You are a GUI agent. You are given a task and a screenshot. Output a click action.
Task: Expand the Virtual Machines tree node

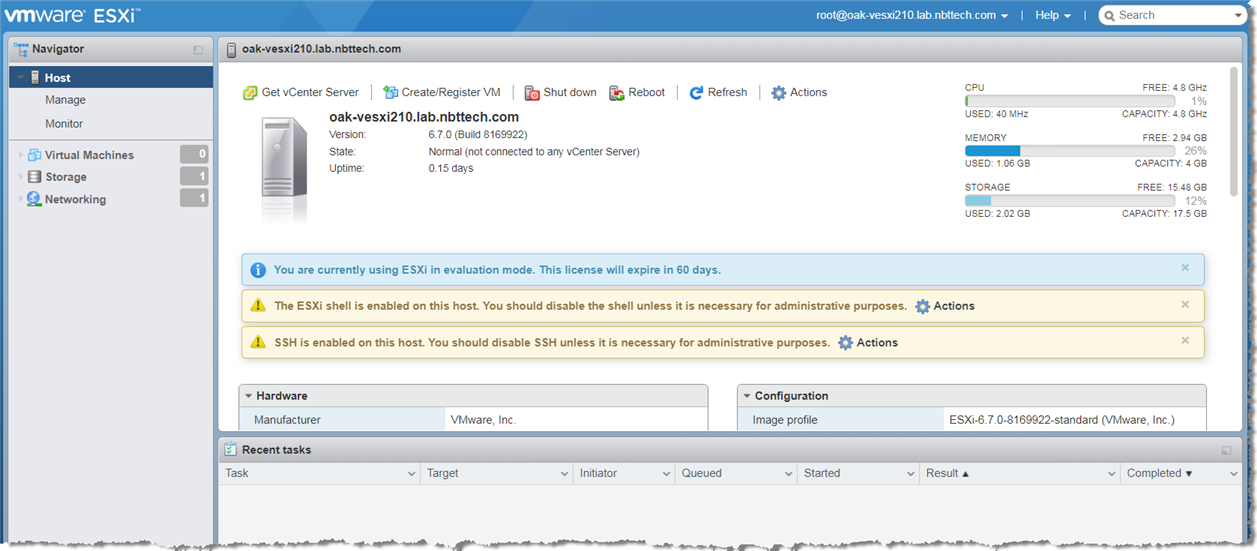pos(21,155)
